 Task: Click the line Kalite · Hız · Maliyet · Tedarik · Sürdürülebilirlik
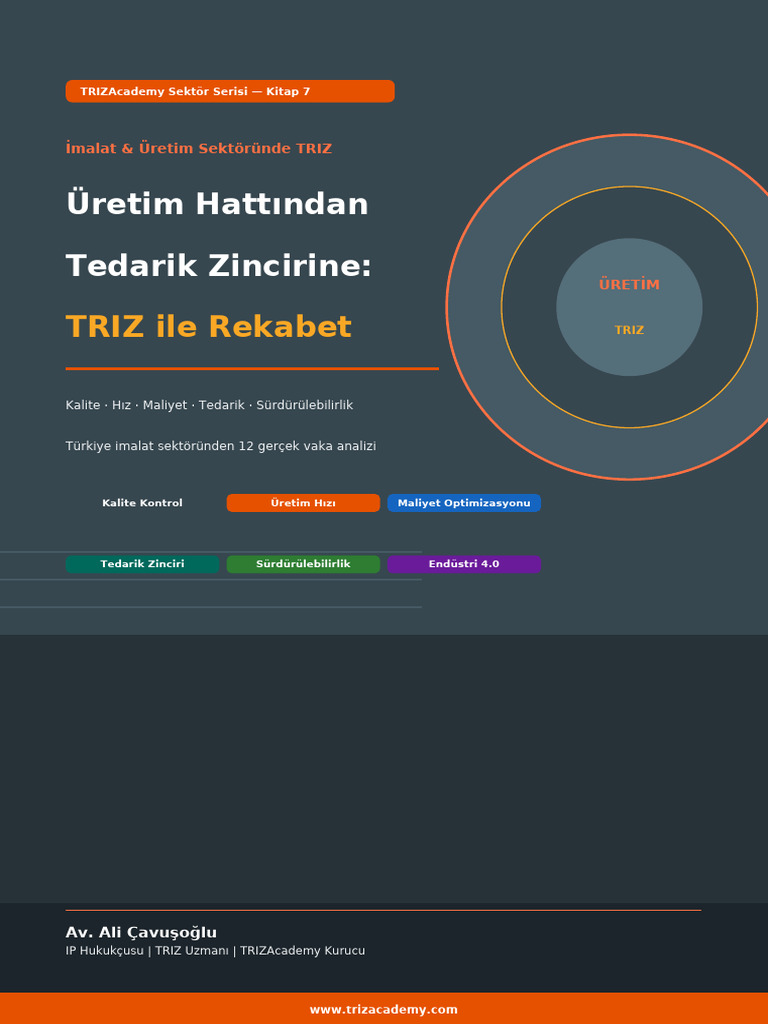coord(209,405)
